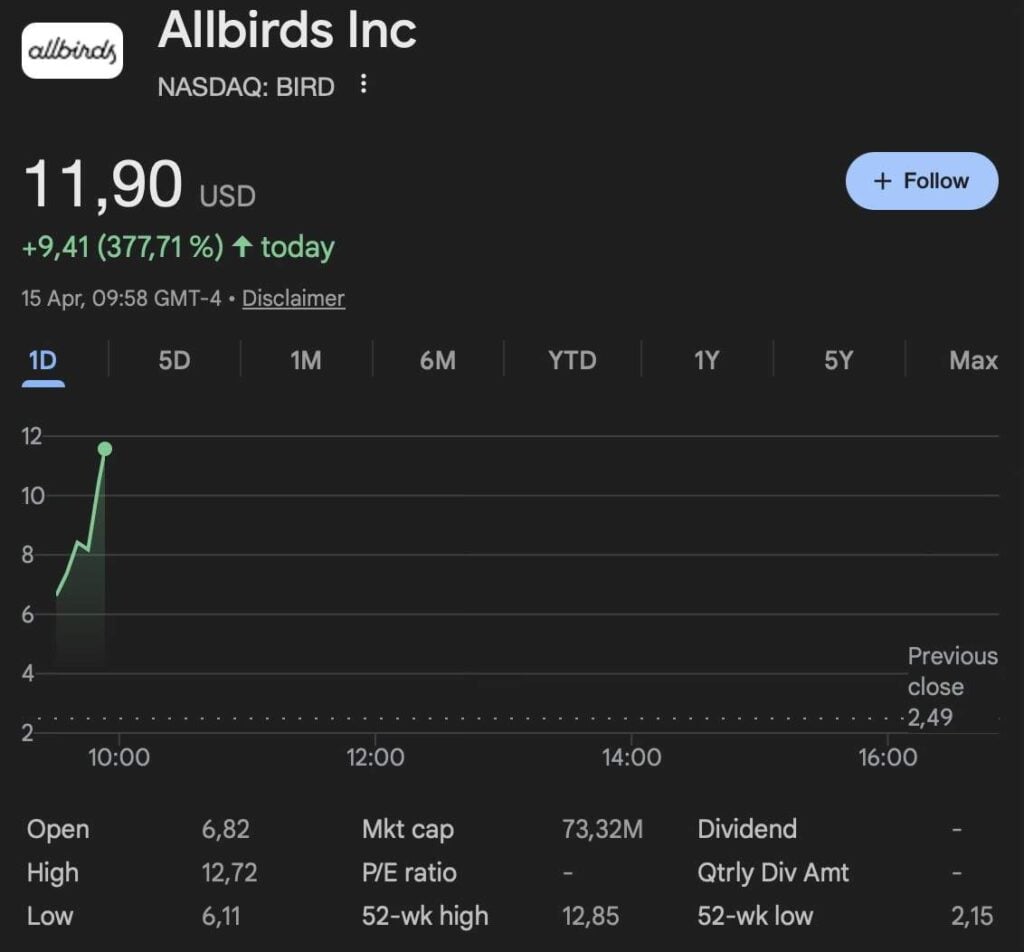Show the Max time range
1024x952 pixels.
[973, 360]
